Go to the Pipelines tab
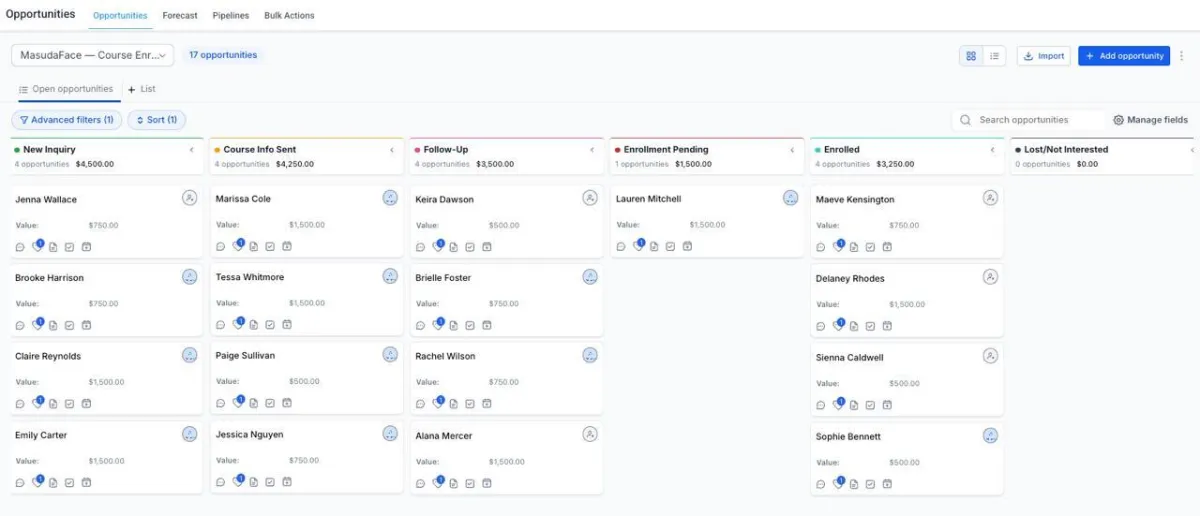This screenshot has height=516, width=1200. coord(231,16)
